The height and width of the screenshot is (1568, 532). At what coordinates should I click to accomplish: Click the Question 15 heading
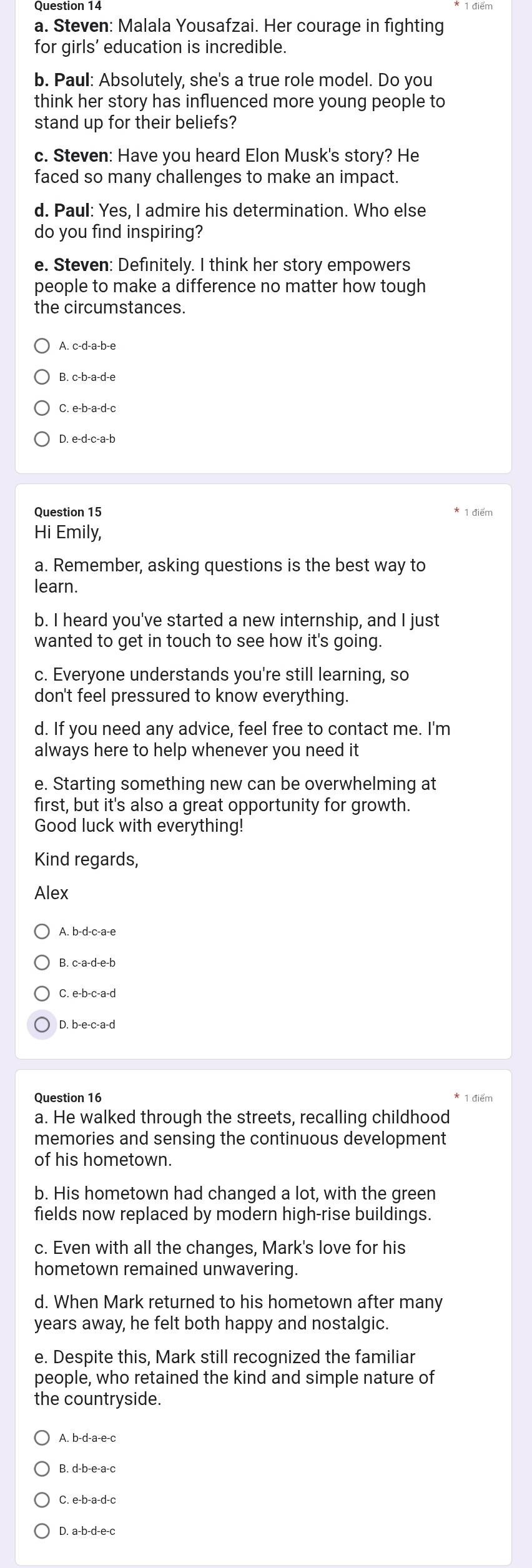click(68, 512)
